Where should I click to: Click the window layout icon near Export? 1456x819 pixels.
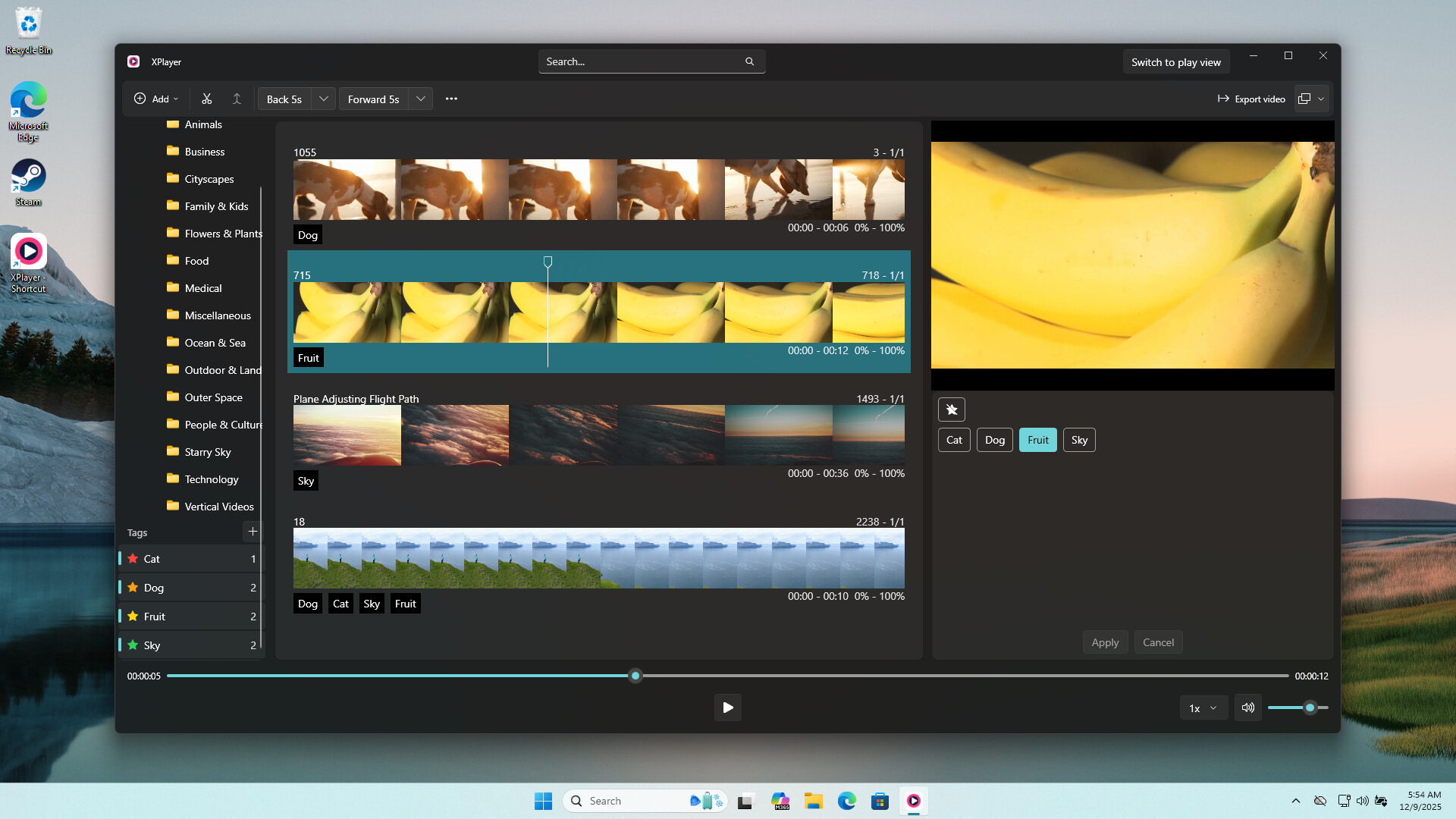[x=1304, y=99]
